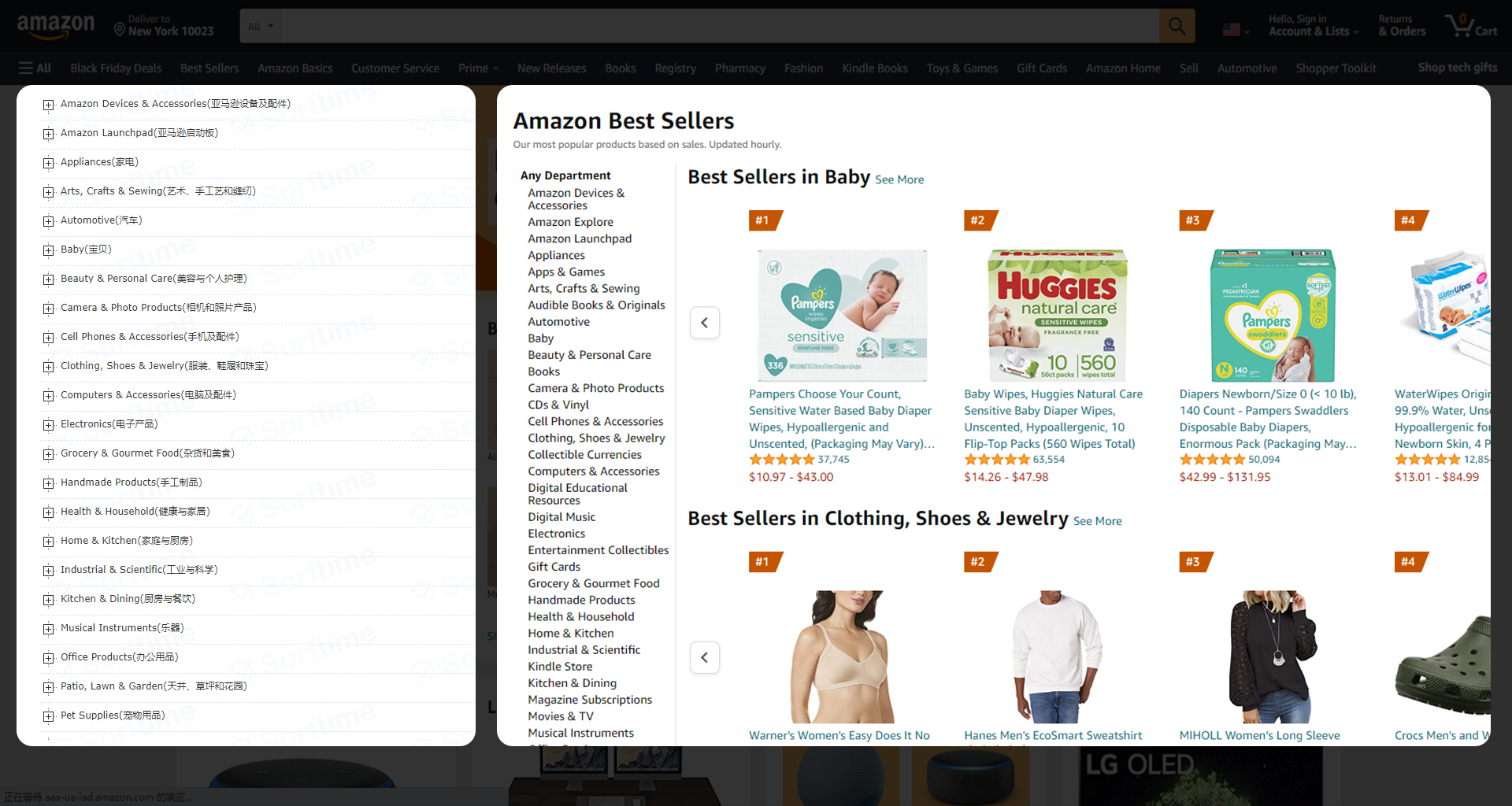
Task: Select Audible Books & Originals department
Action: tap(596, 305)
